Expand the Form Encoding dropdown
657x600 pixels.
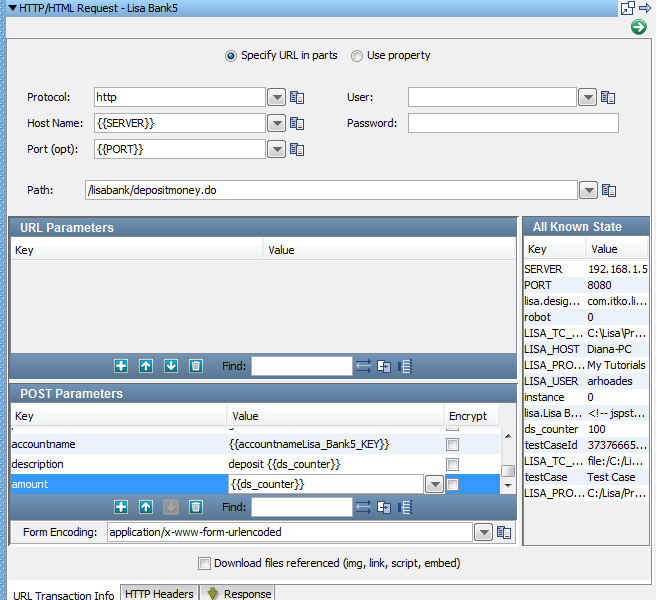[484, 533]
